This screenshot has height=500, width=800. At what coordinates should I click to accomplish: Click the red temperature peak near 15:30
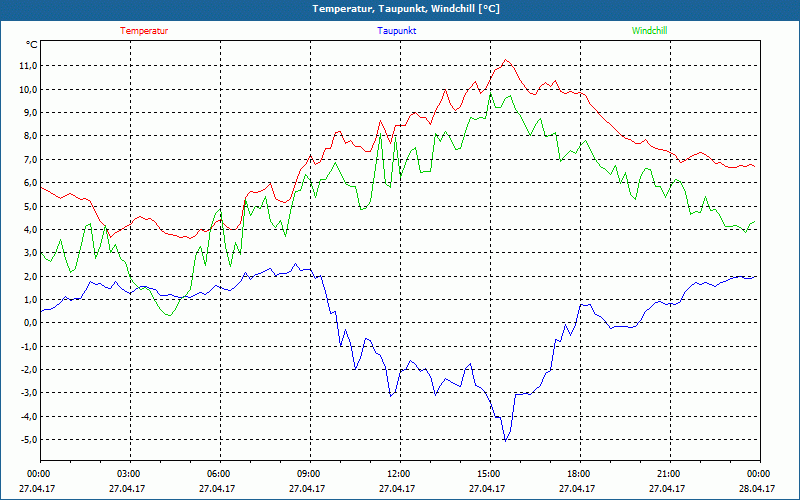click(x=506, y=60)
